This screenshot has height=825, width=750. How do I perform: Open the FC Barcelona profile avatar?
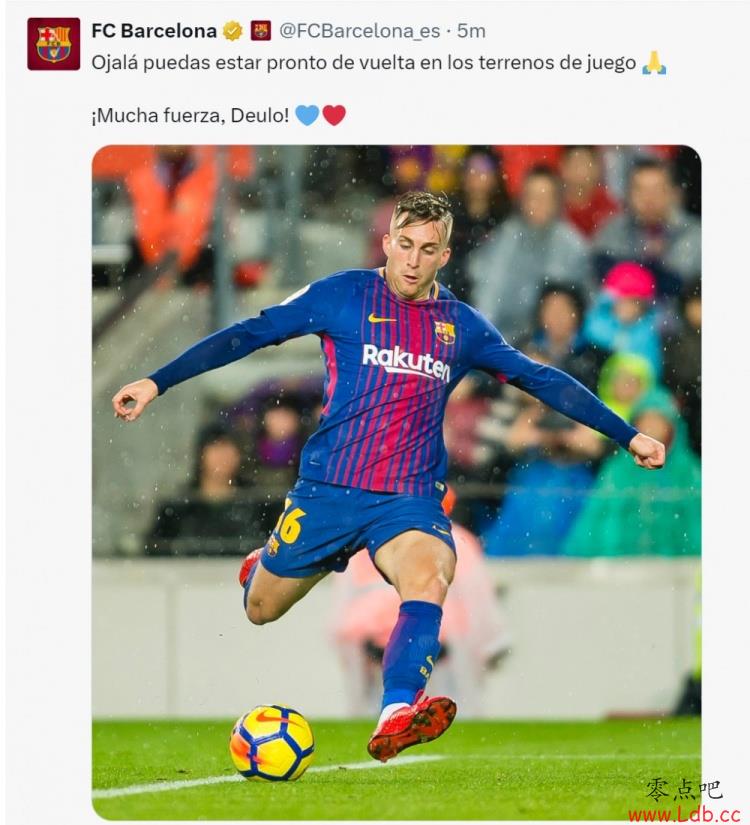(x=54, y=44)
